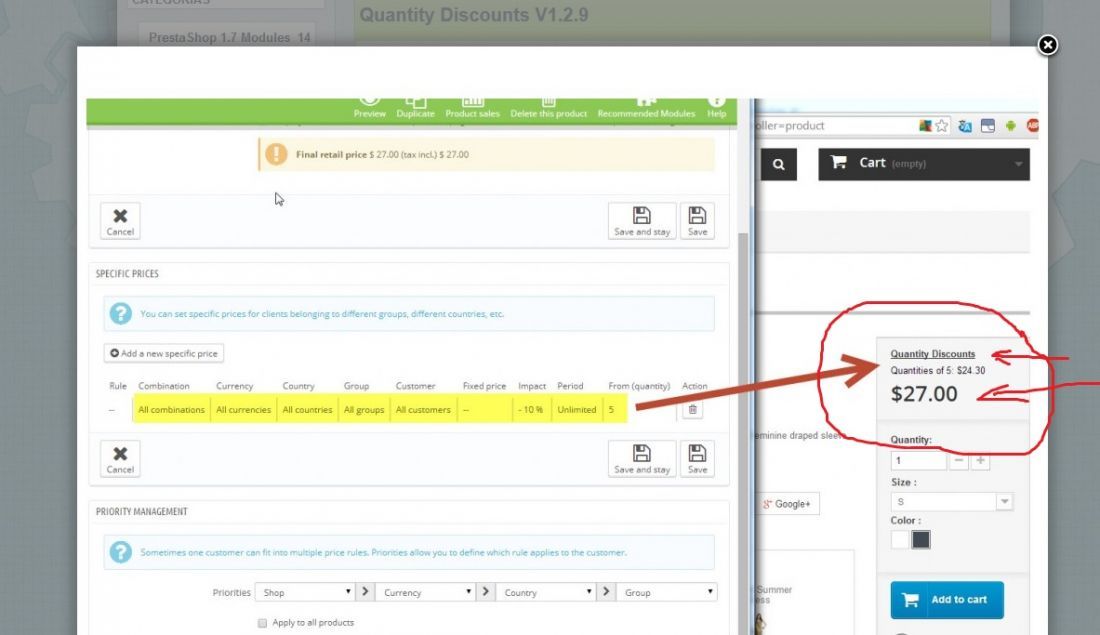The height and width of the screenshot is (635, 1100).
Task: Click the Cart shopping cart icon
Action: [838, 162]
